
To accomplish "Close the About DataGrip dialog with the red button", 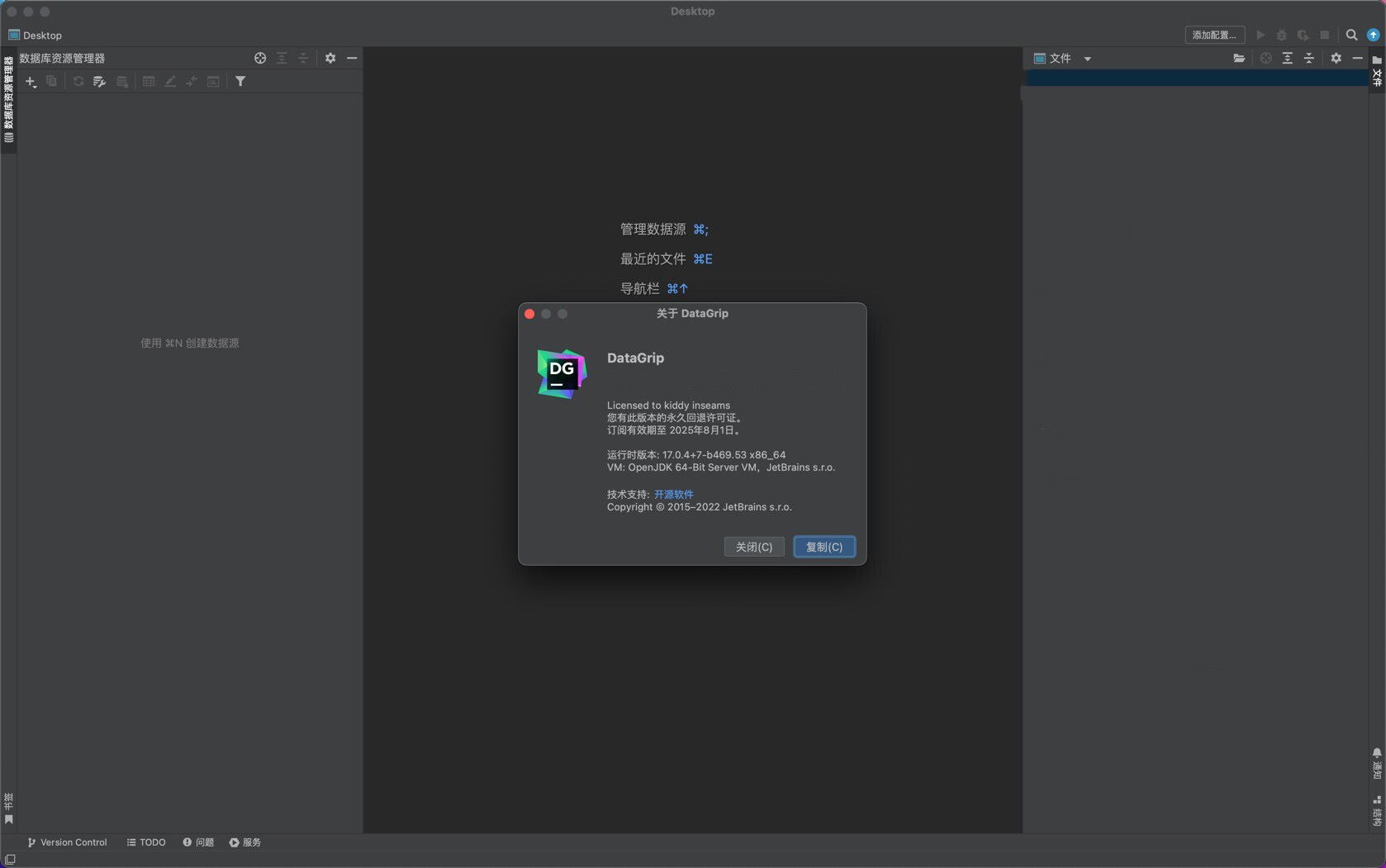I will pyautogui.click(x=529, y=314).
